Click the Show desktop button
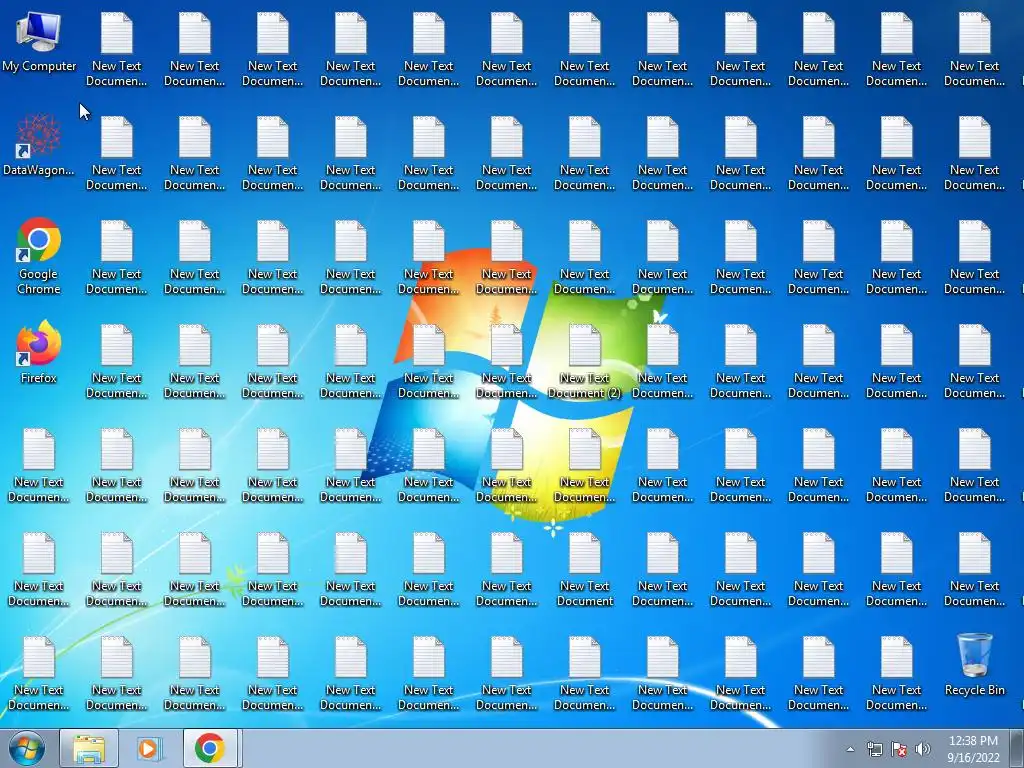 click(x=1017, y=748)
